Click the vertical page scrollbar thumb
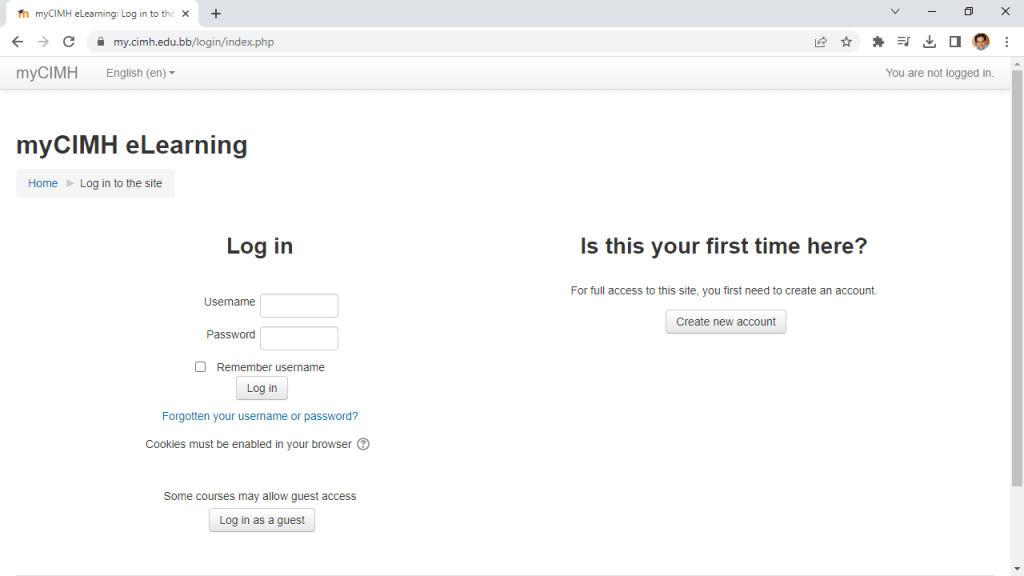The height and width of the screenshot is (576, 1024). point(1017,278)
